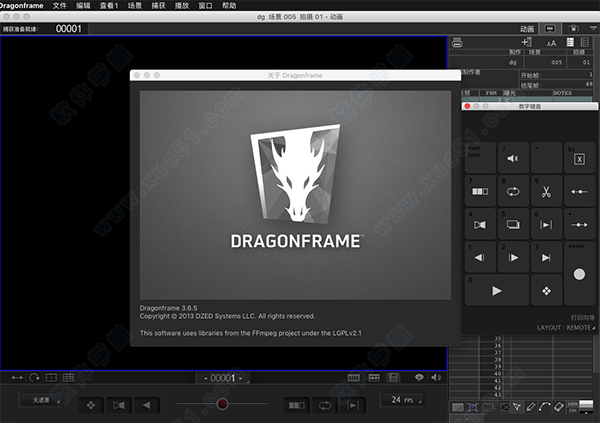The height and width of the screenshot is (423, 600).
Task: Click the play to live keypad key 6
Action: point(546,224)
